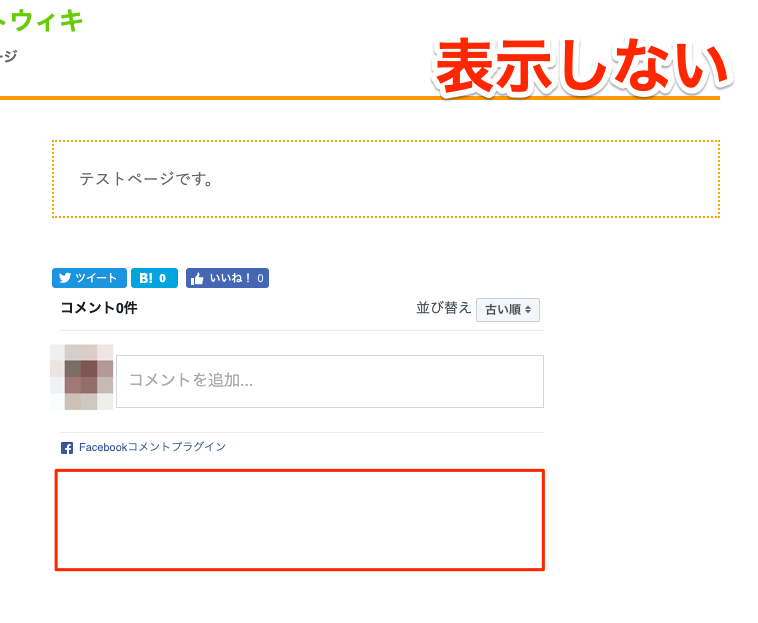The image size is (758, 623).
Task: Click the Facebook thumbs-up icon
Action: pos(197,278)
